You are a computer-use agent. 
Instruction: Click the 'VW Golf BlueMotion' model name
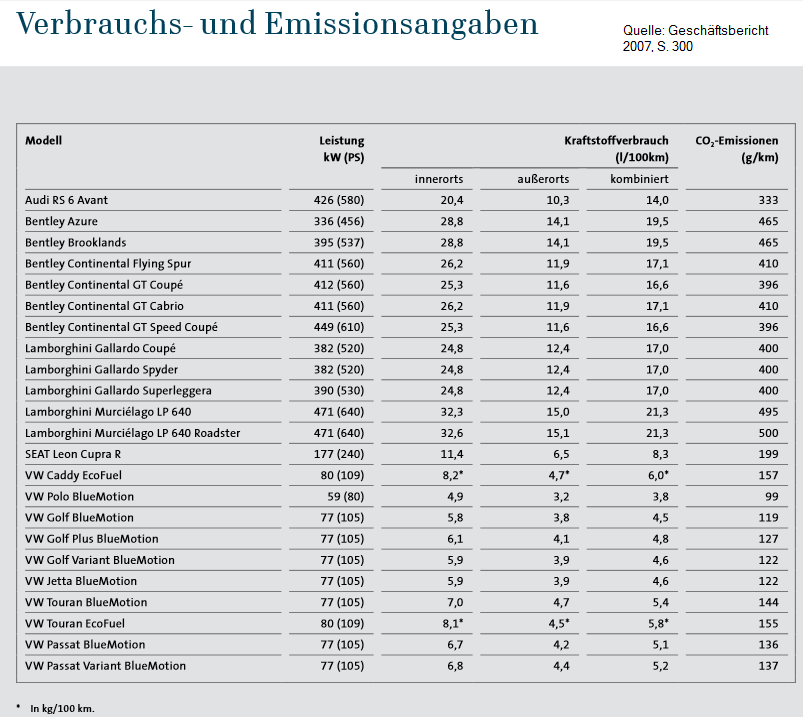[79, 518]
